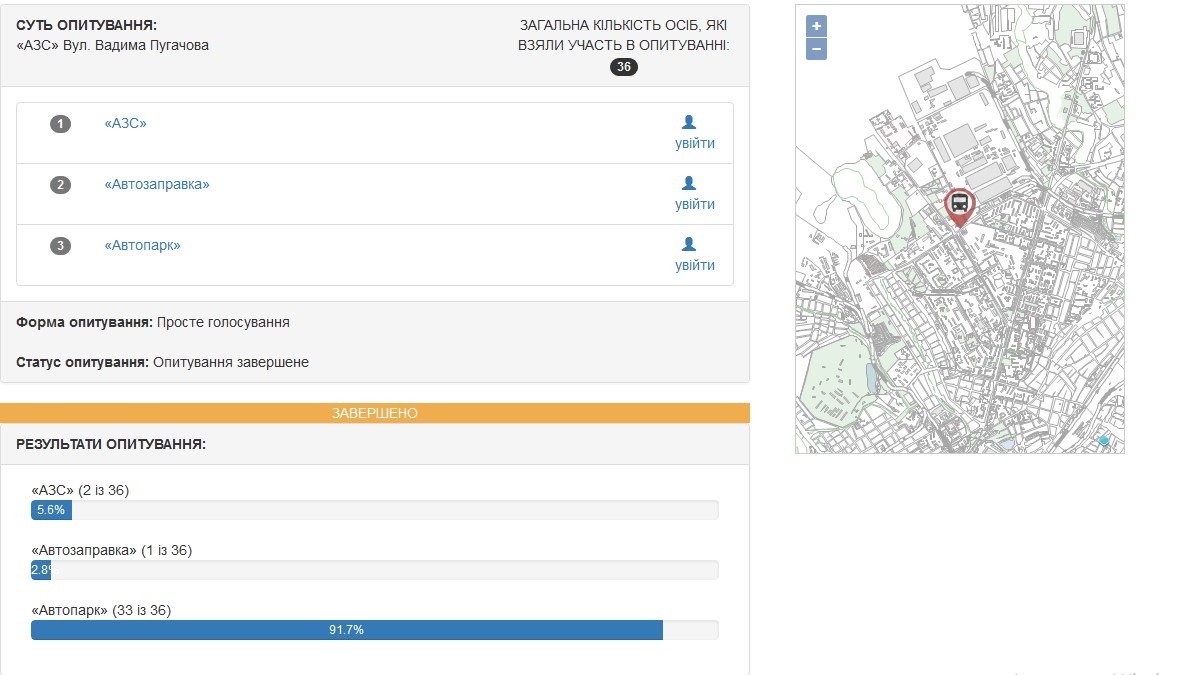Click the 91.7% Автопарк result bar
This screenshot has height=675, width=1202.
346,630
